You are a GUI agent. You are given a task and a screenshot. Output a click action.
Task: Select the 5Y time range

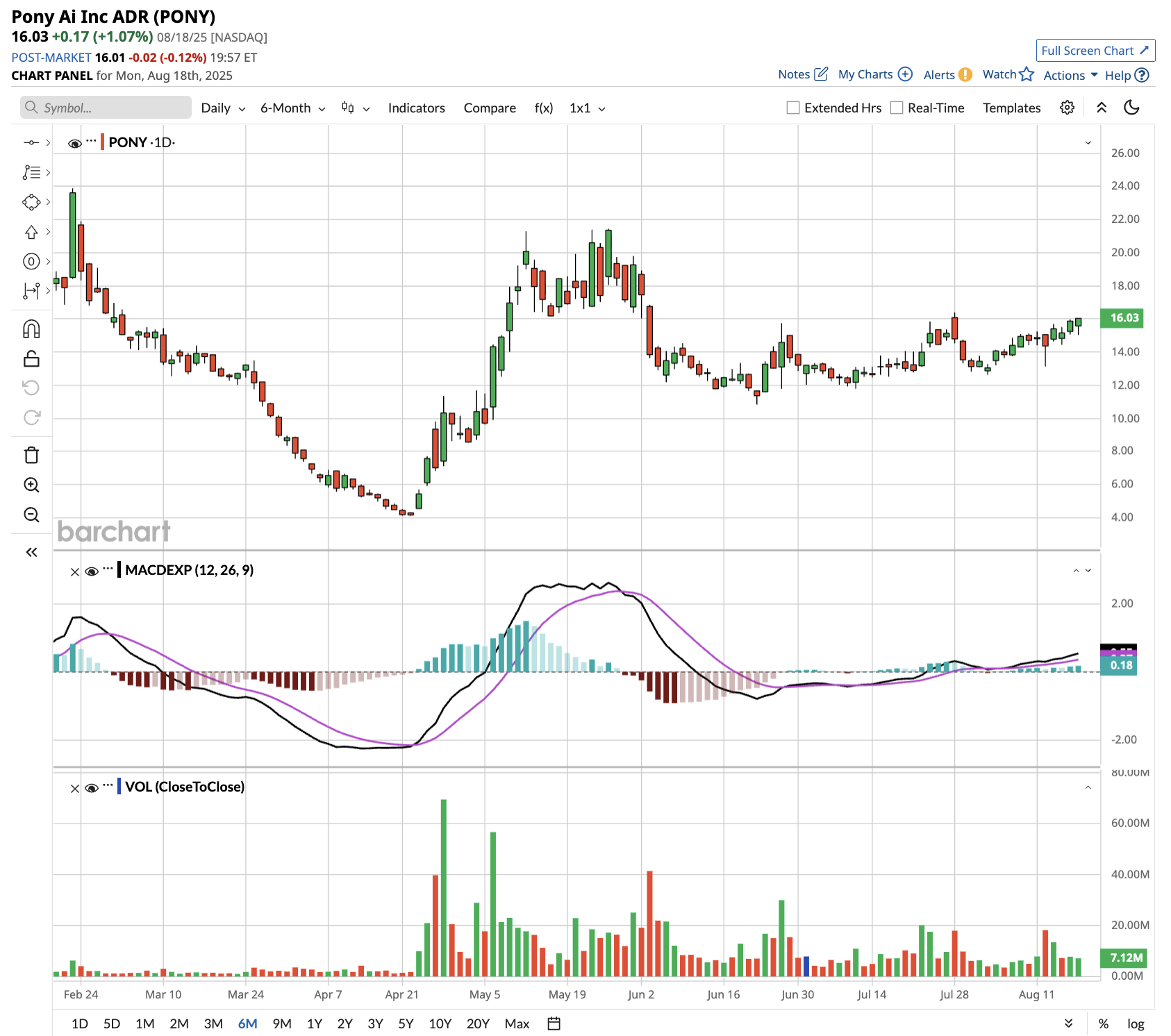pos(406,1024)
